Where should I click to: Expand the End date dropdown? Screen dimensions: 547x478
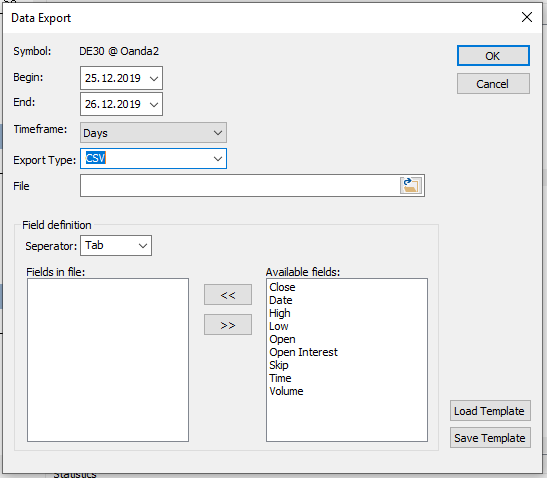tap(154, 104)
